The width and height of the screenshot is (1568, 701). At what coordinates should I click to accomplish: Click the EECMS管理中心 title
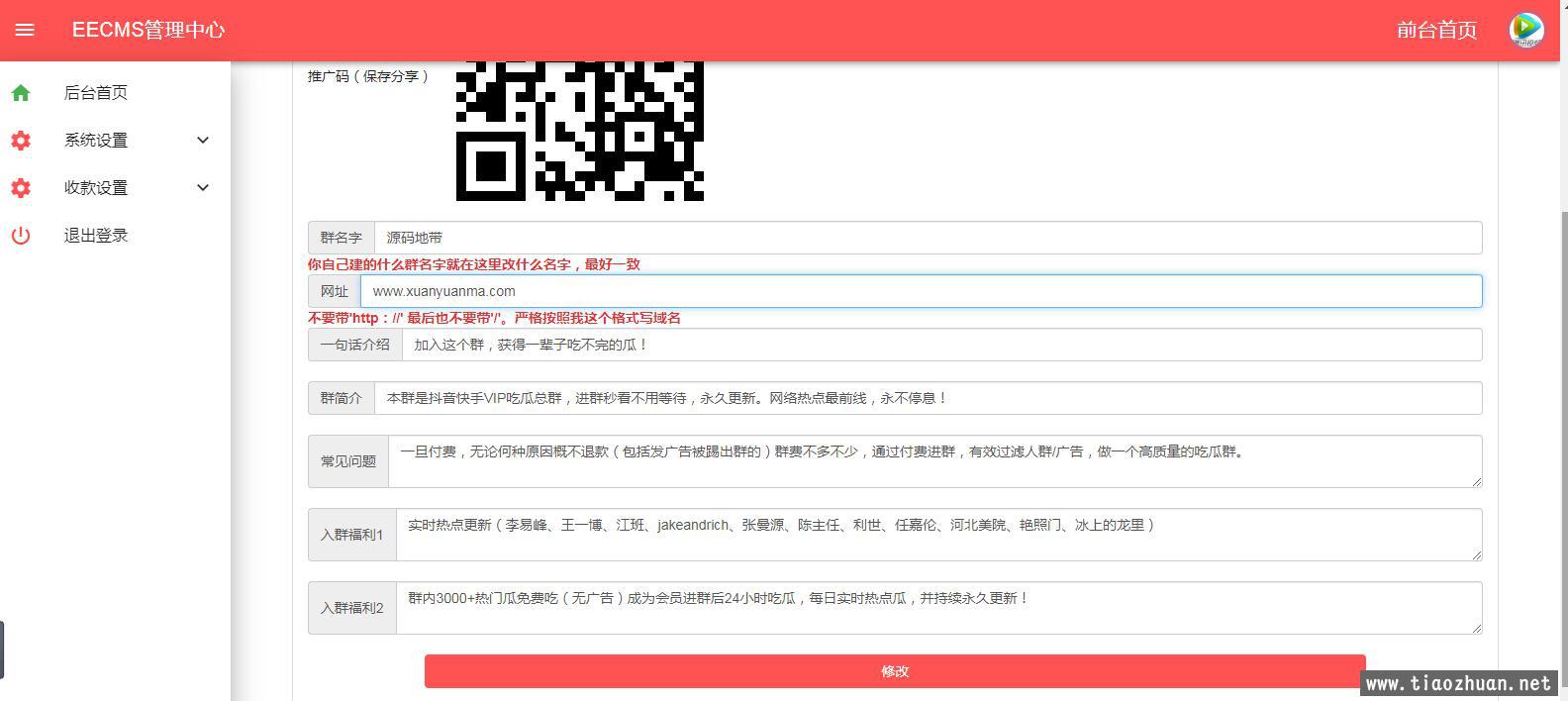(x=148, y=30)
